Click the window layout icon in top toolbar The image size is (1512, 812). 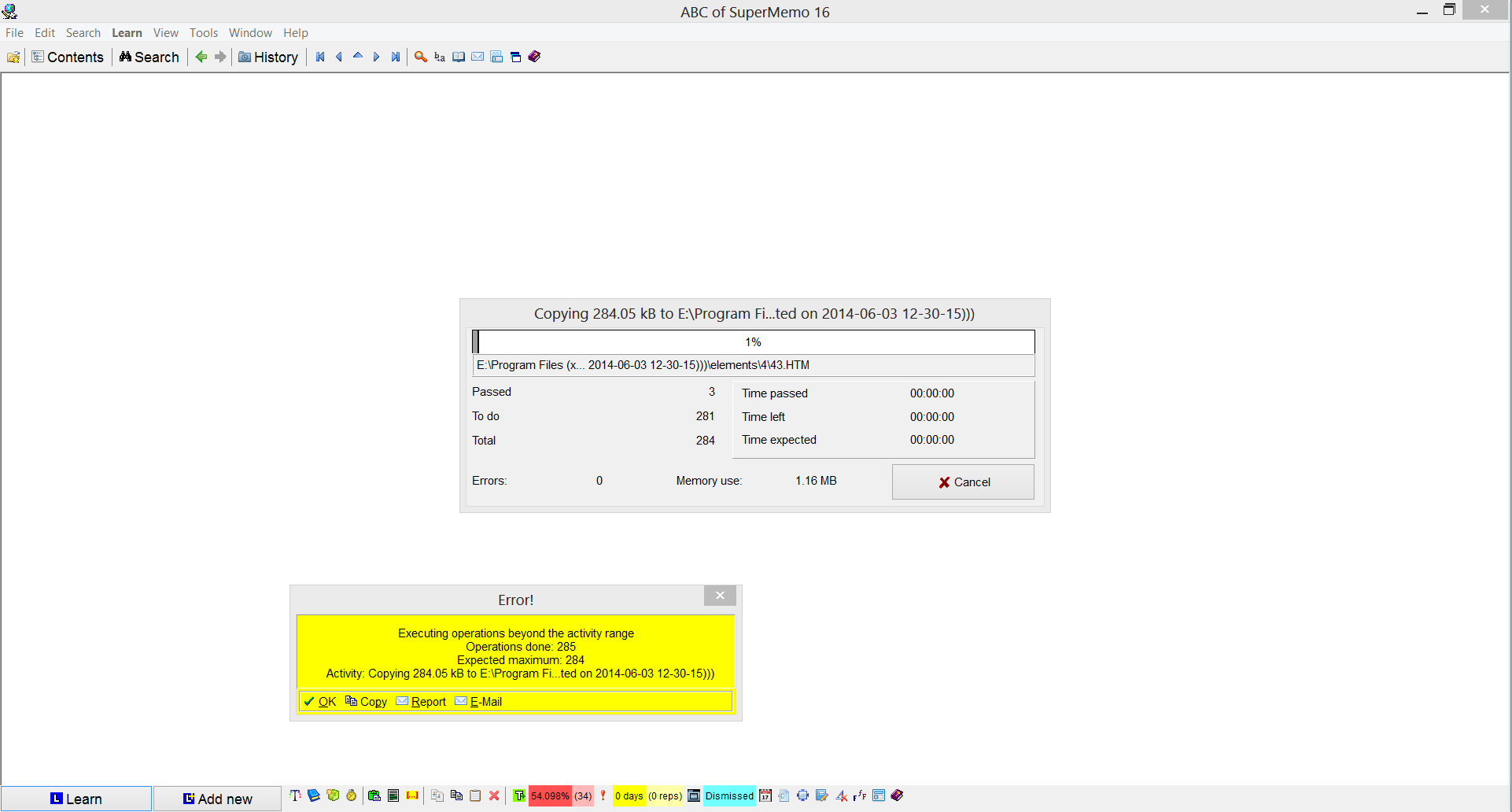(516, 57)
